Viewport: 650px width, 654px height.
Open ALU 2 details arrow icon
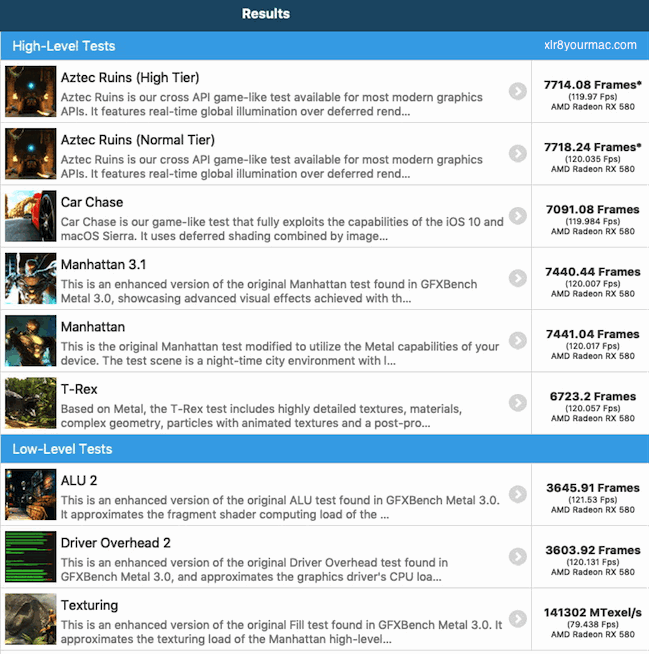point(518,494)
